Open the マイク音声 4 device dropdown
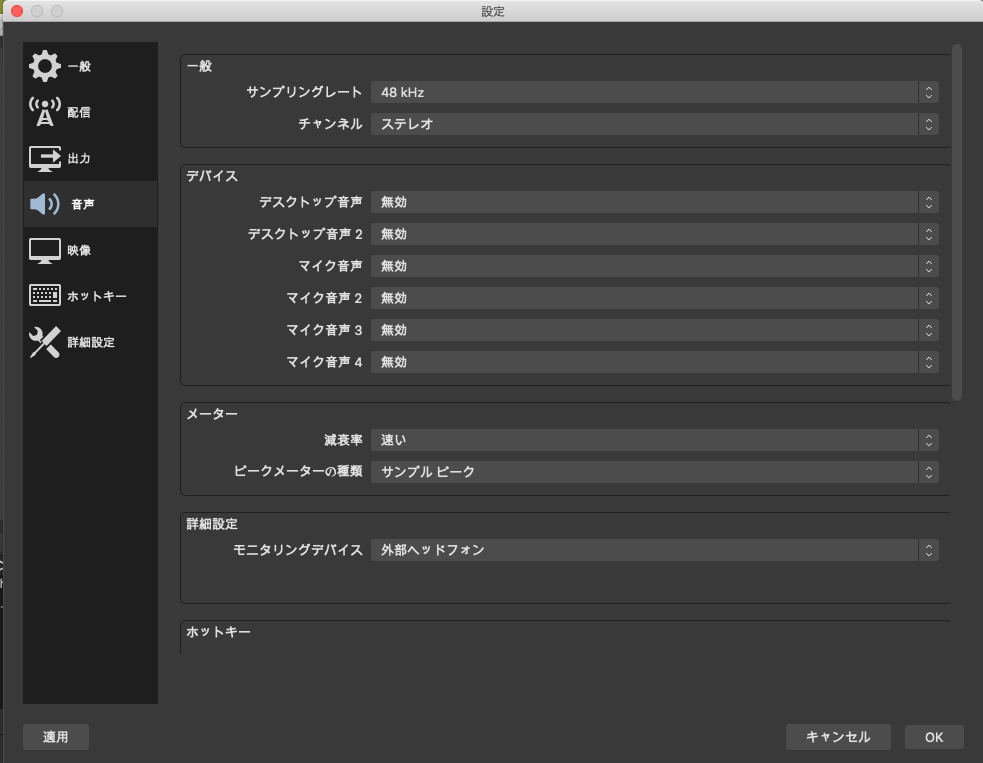Viewport: 983px width, 763px height. (654, 362)
